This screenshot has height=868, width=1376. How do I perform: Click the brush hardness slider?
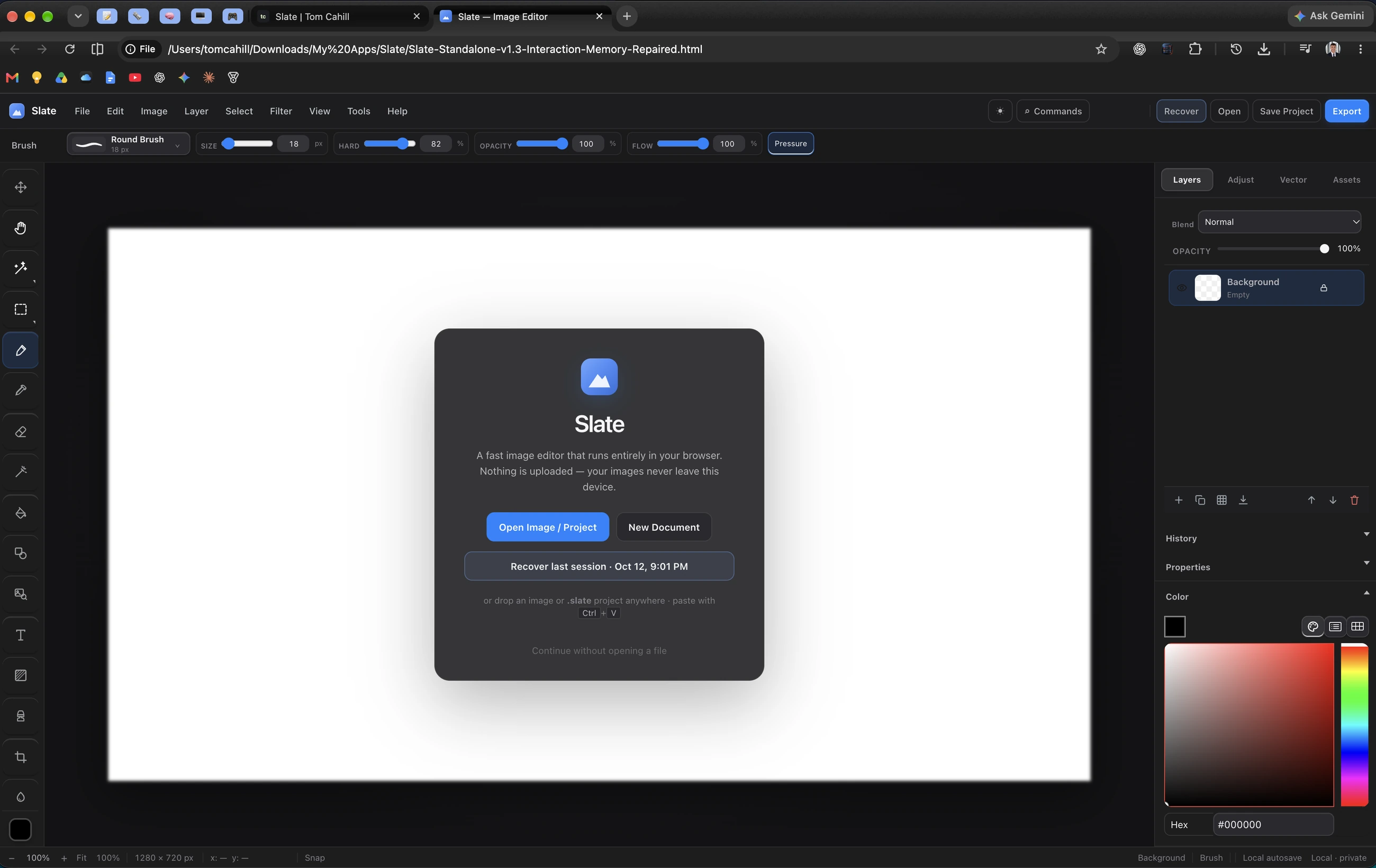(x=389, y=143)
